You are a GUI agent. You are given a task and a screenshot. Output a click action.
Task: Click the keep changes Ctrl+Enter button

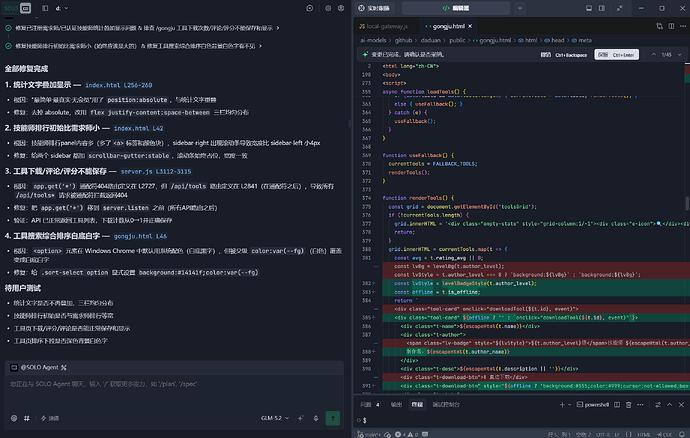[617, 55]
